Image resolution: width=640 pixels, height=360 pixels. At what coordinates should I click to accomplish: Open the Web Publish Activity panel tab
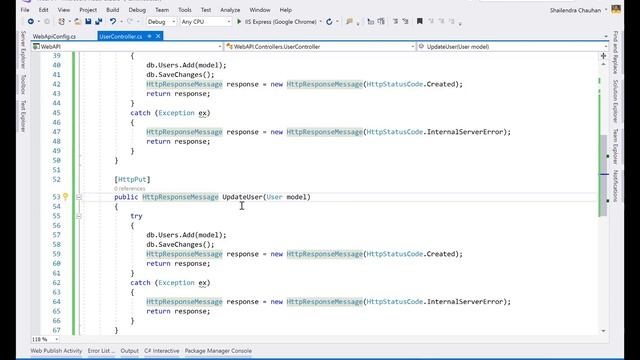[x=56, y=351]
